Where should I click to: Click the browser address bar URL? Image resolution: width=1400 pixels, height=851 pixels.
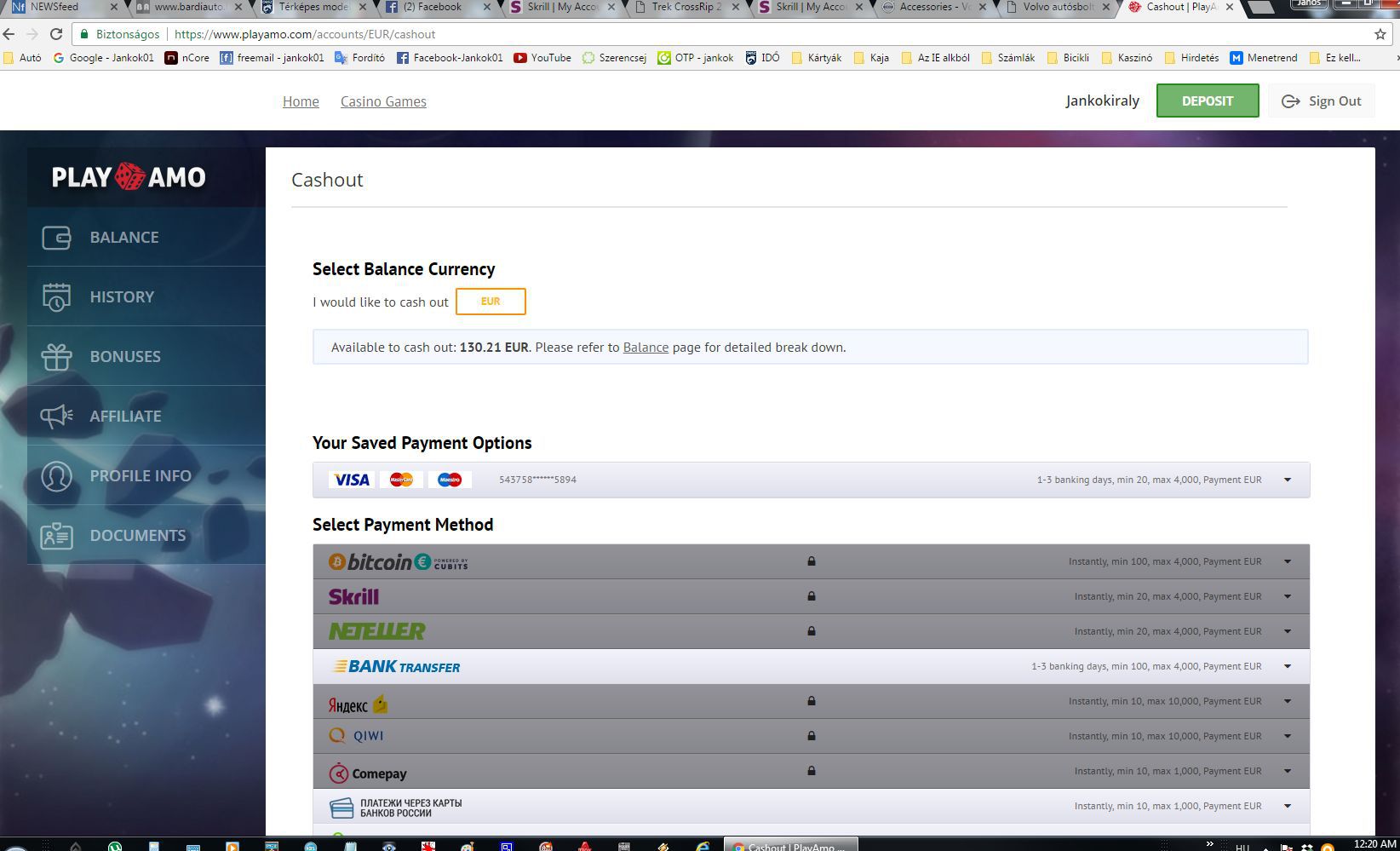305,35
